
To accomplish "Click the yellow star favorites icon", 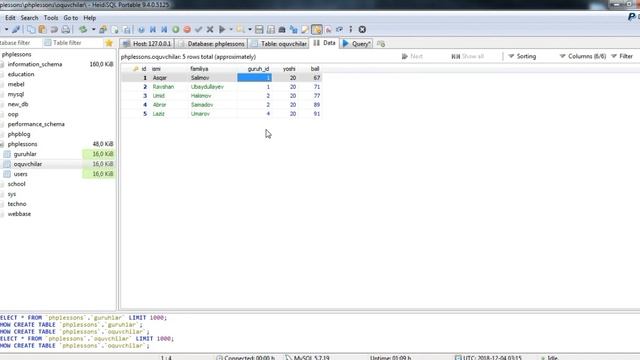I will (x=109, y=43).
